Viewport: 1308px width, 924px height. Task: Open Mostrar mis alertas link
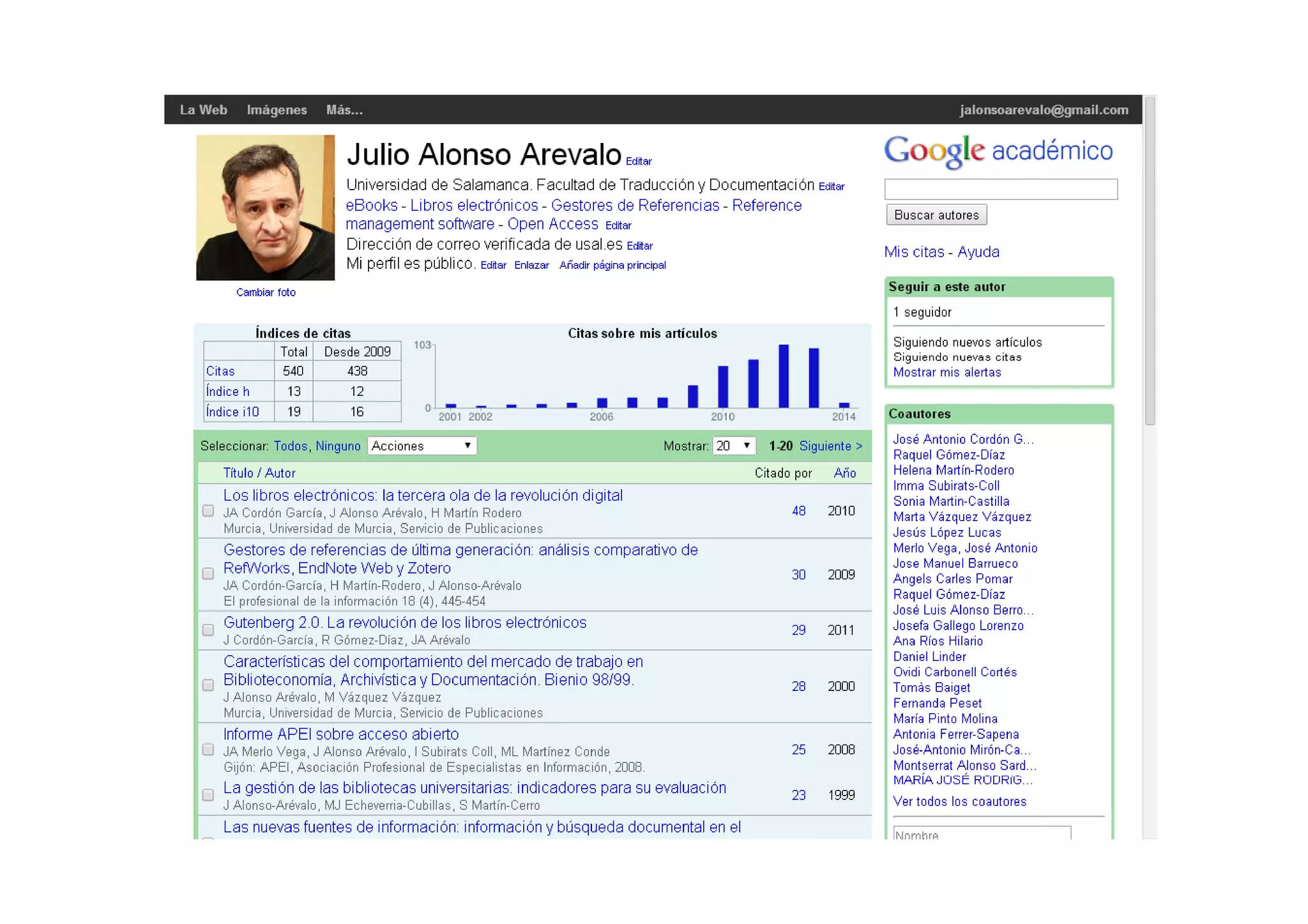click(x=947, y=372)
